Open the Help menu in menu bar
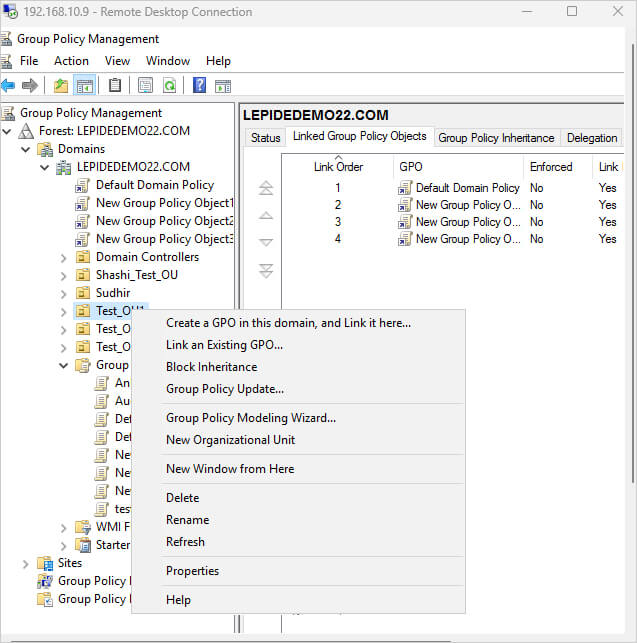The height and width of the screenshot is (643, 637). point(218,61)
